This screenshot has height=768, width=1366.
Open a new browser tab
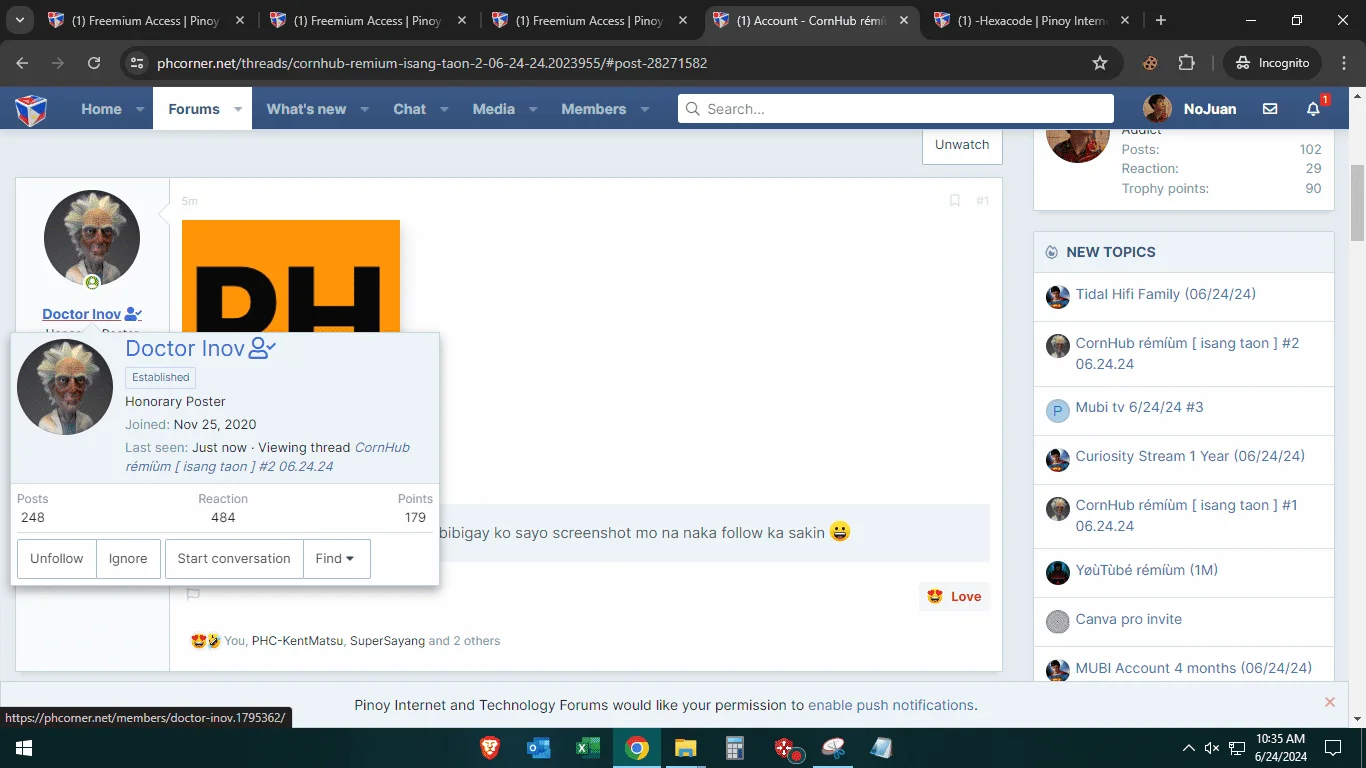pos(1161,20)
